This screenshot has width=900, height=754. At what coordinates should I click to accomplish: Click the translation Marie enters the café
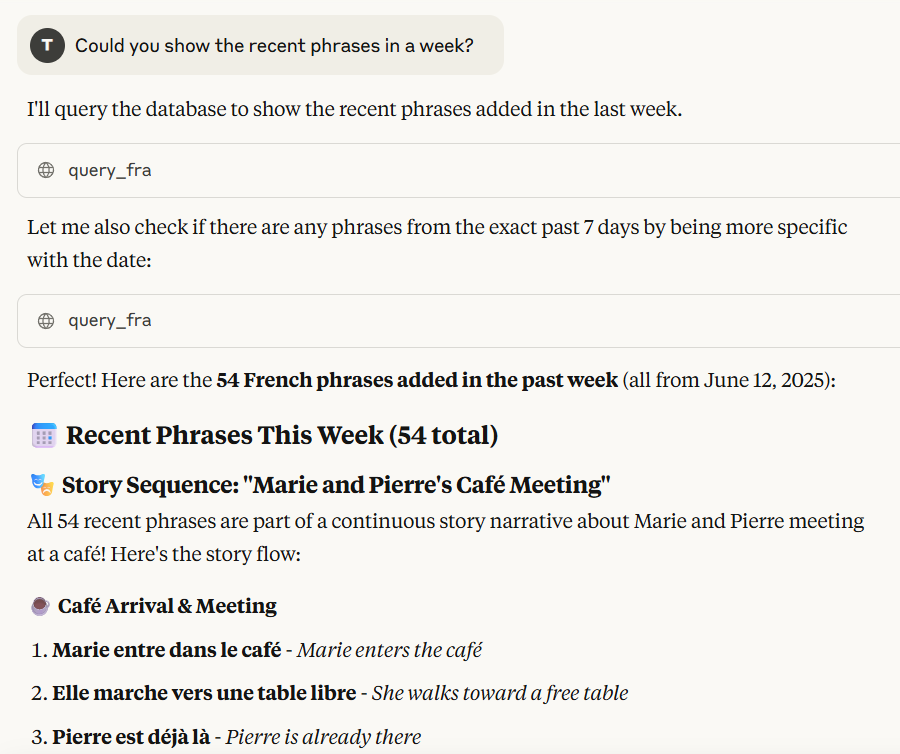pos(389,650)
